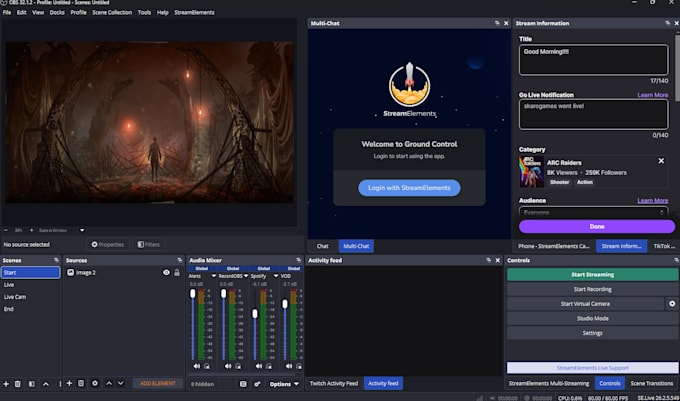Undock the Sources panel float icon
680x401 pixels.
tap(180, 260)
